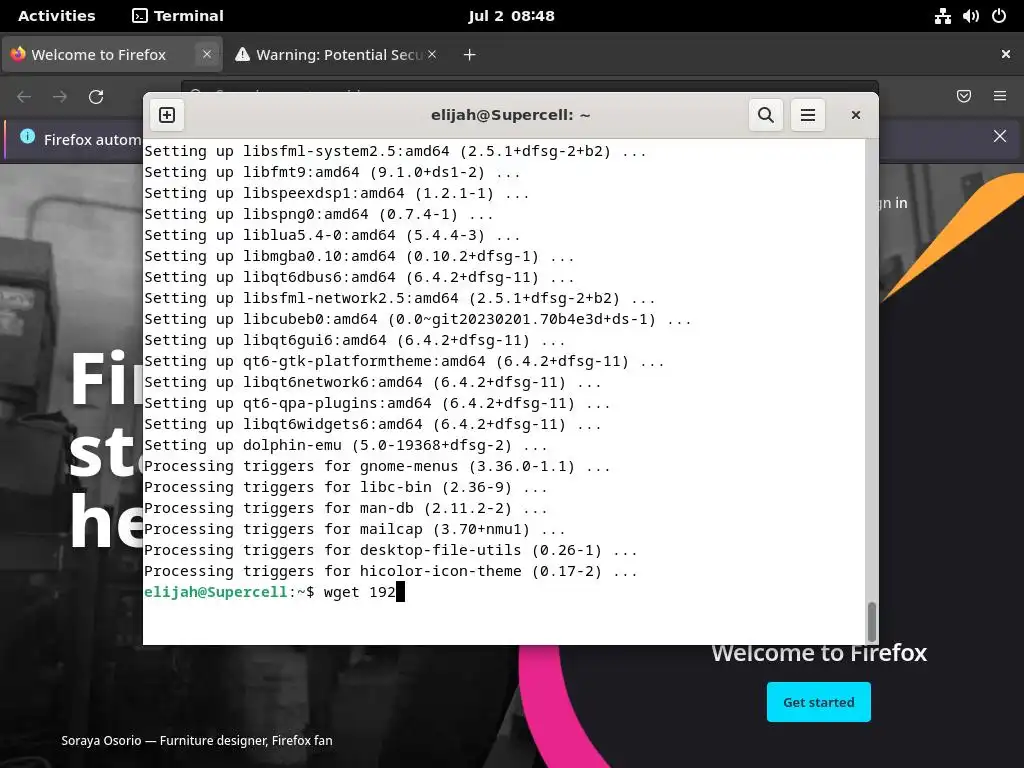Screen dimensions: 1024x768
Task: Click the network status icon
Action: pyautogui.click(x=942, y=16)
